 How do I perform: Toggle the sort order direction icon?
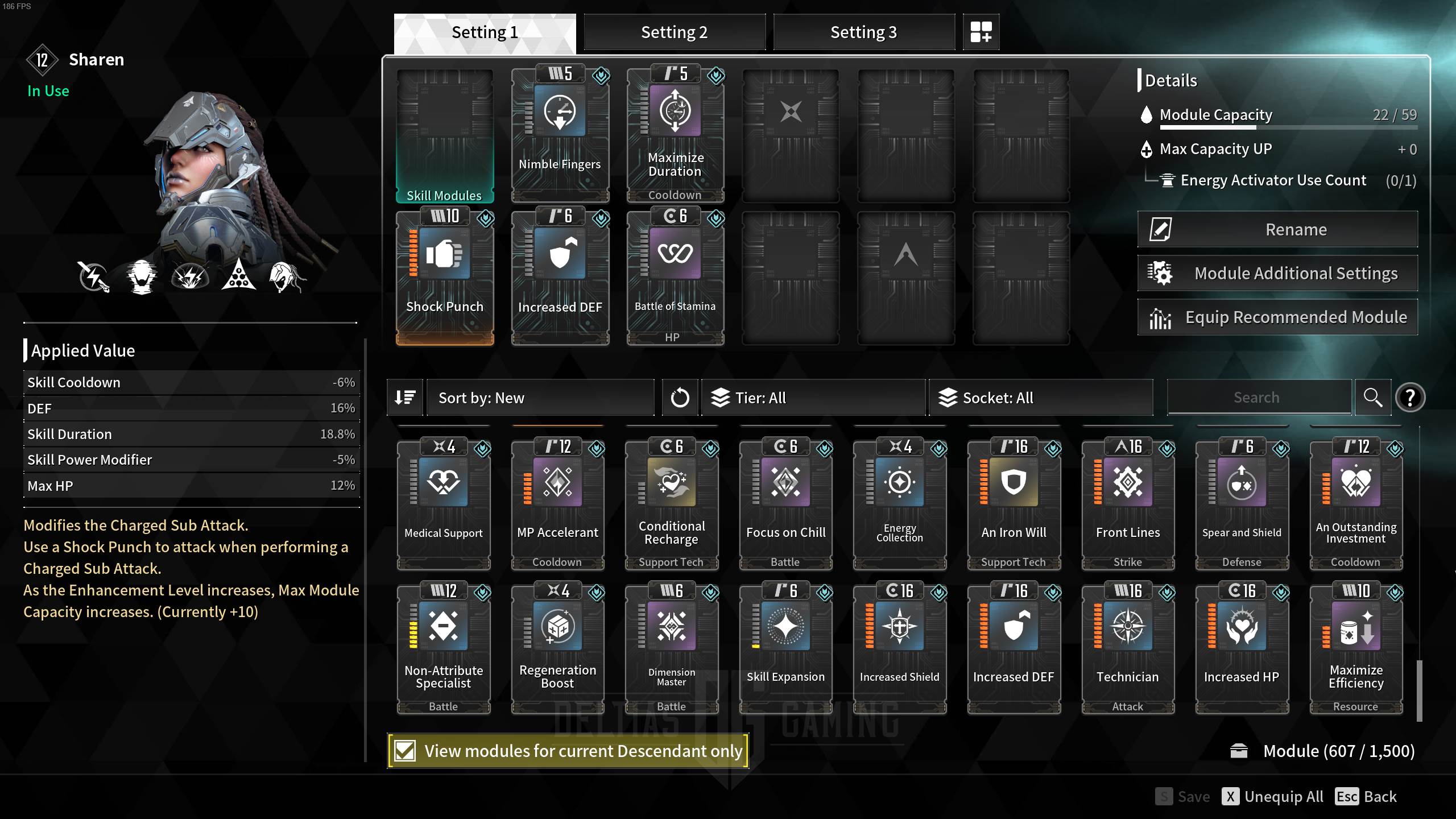[405, 398]
